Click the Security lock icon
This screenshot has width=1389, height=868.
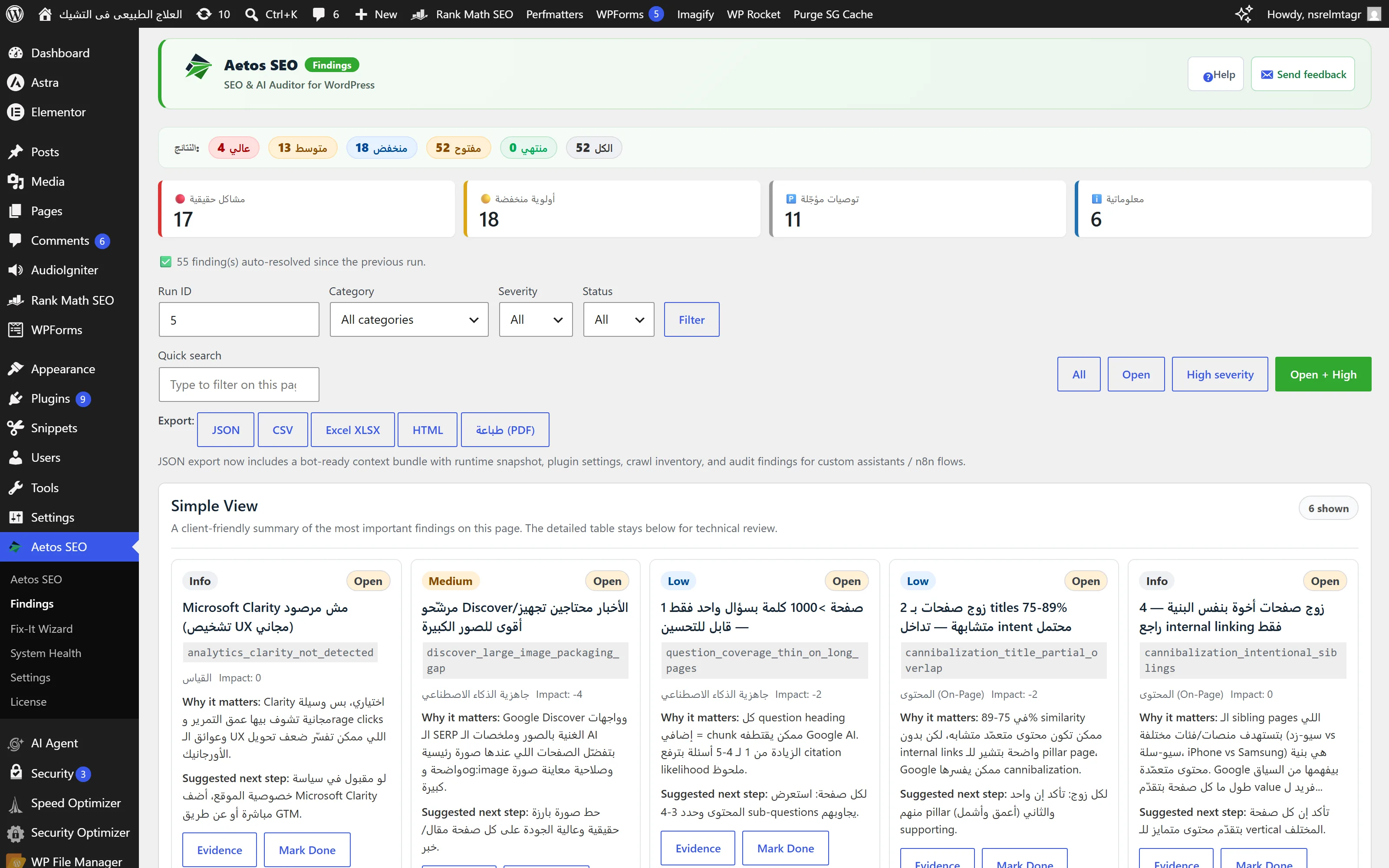pos(16,773)
